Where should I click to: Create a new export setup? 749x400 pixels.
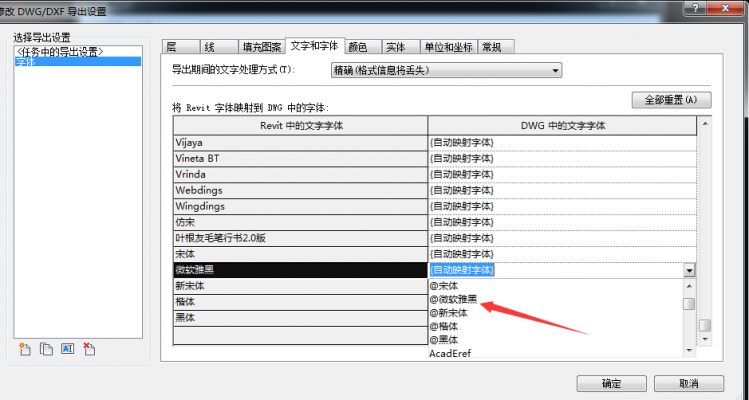point(25,349)
